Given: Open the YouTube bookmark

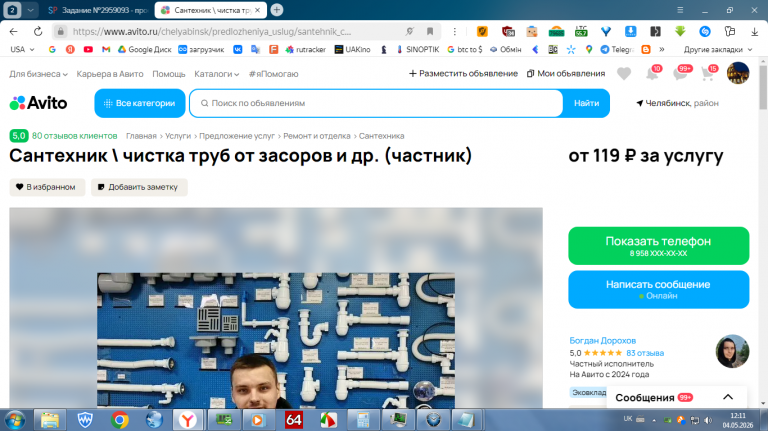Looking at the screenshot, I should (x=88, y=49).
